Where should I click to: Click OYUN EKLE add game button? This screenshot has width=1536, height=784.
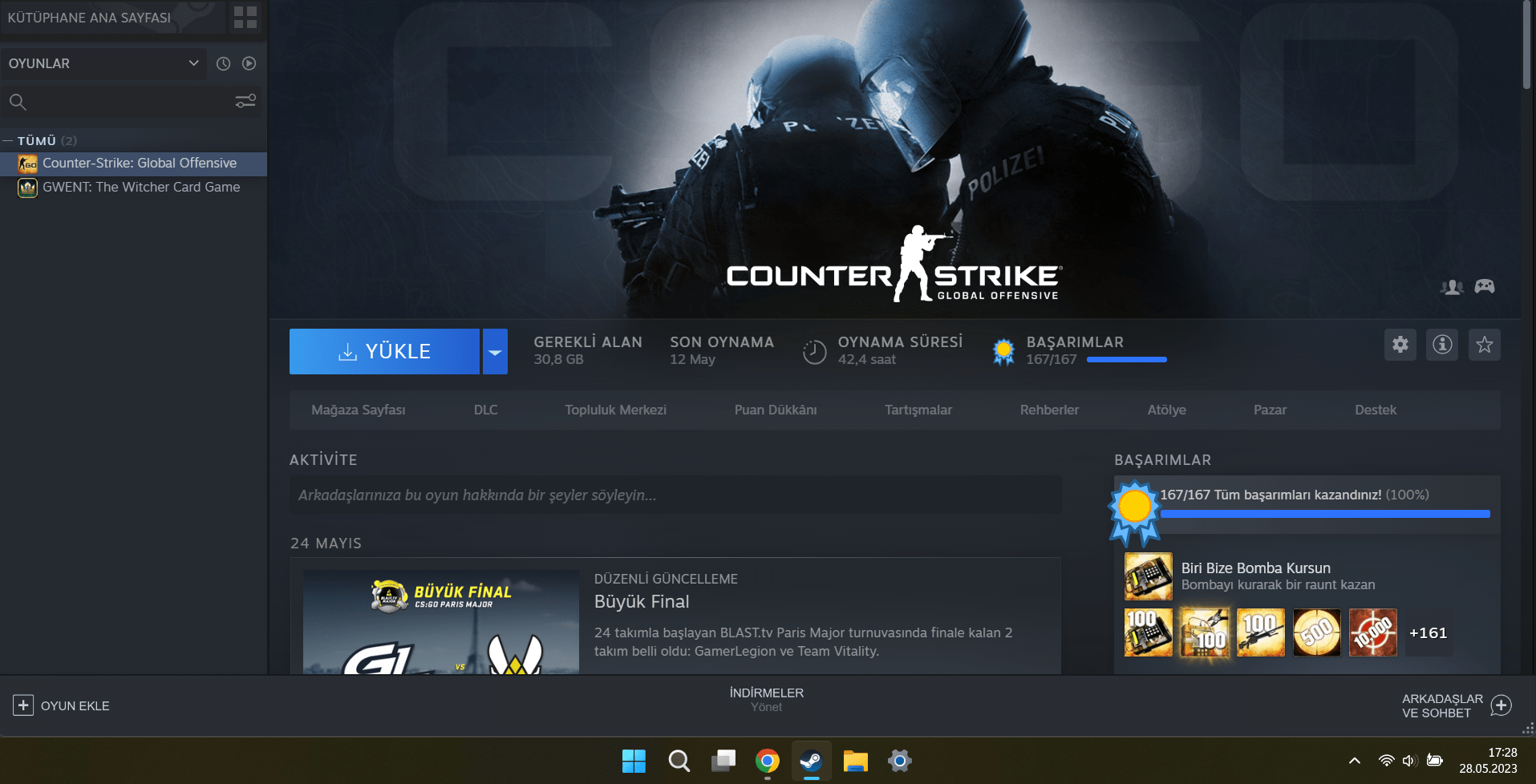[x=62, y=705]
